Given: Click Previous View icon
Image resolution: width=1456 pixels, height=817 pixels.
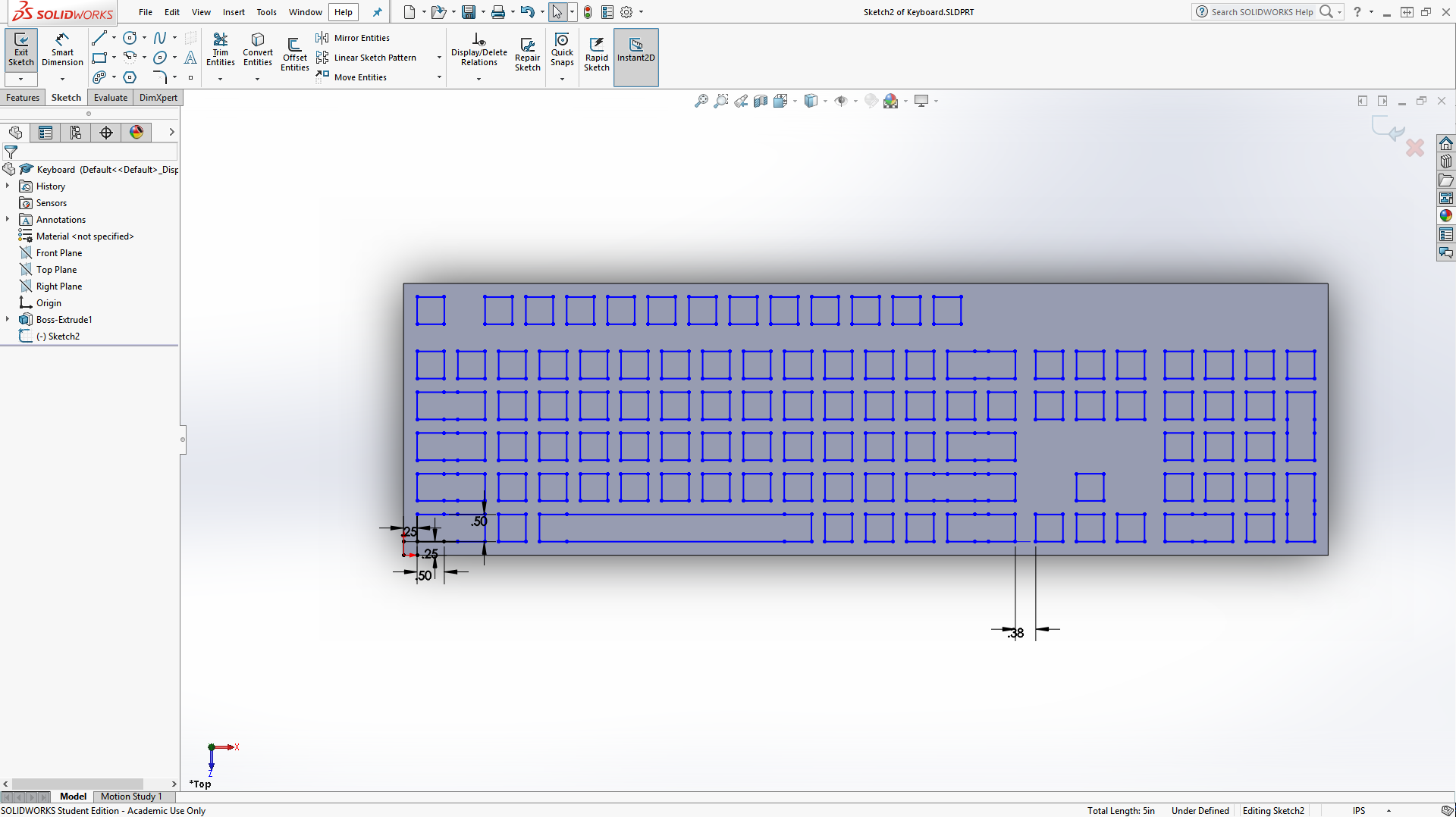Looking at the screenshot, I should point(741,101).
